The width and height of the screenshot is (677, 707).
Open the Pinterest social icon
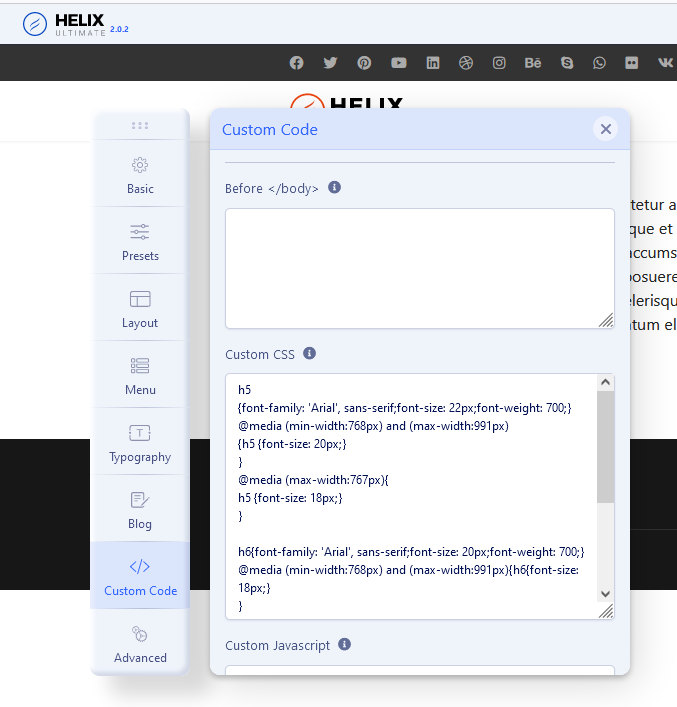(364, 63)
